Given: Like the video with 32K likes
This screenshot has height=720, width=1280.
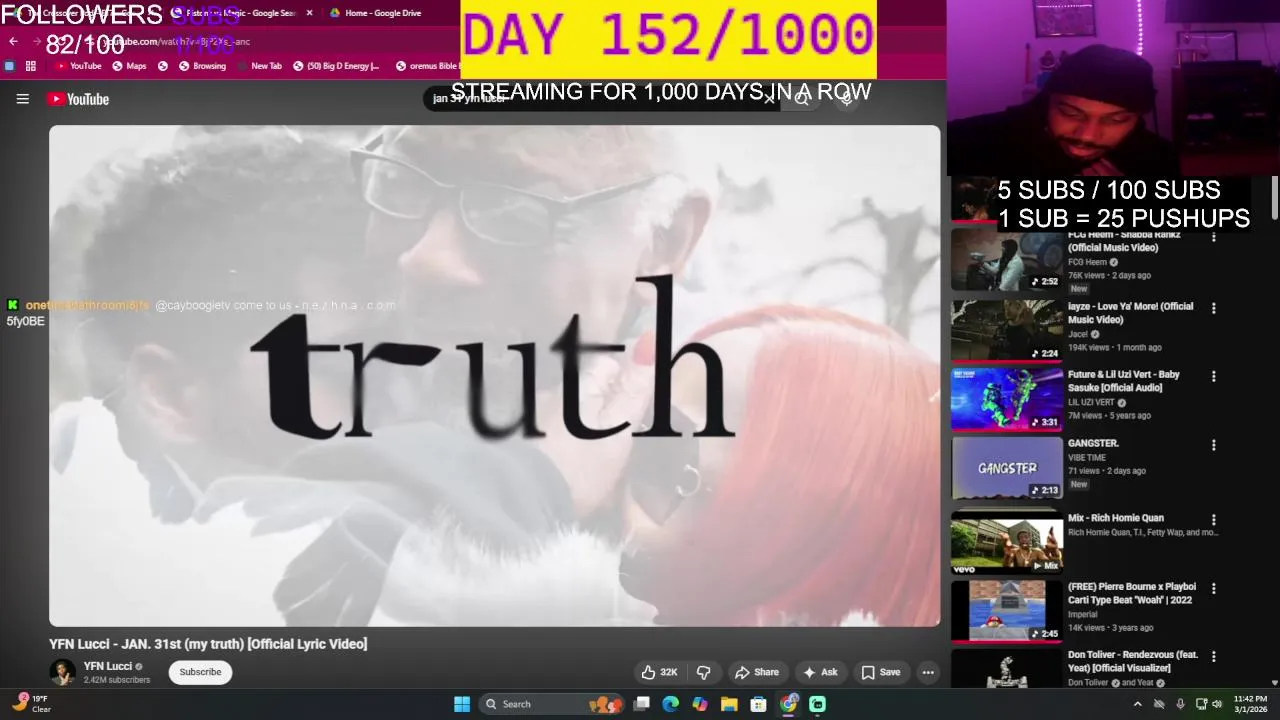Looking at the screenshot, I should [660, 672].
